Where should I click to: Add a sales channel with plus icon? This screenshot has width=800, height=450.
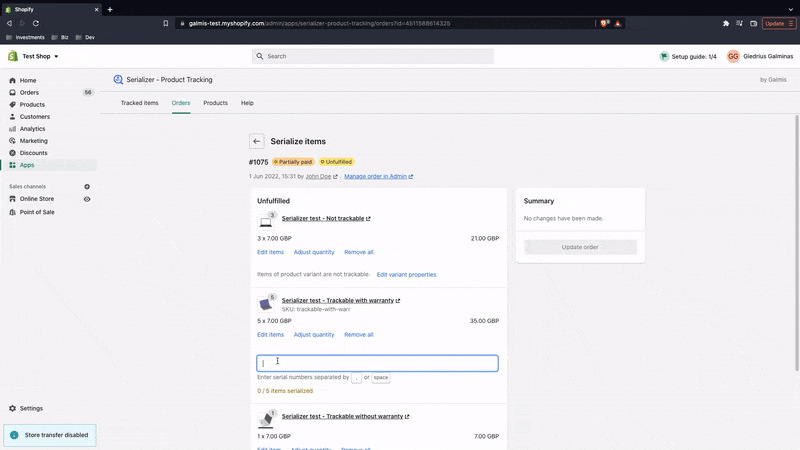click(87, 187)
